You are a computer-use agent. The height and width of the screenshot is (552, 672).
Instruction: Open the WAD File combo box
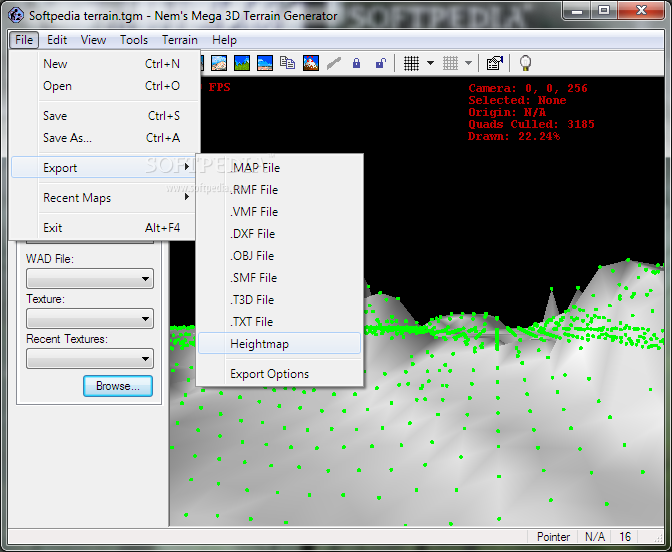[90, 279]
